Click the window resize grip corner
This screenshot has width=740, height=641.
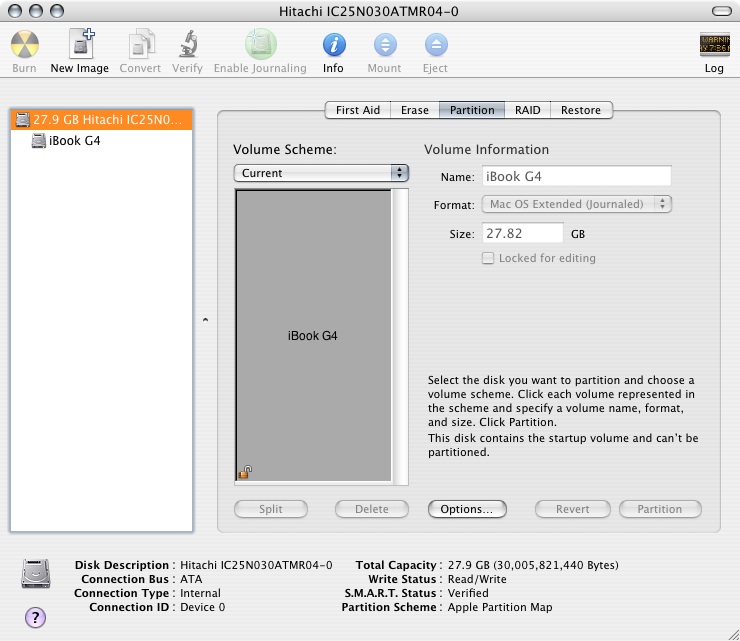click(x=733, y=634)
